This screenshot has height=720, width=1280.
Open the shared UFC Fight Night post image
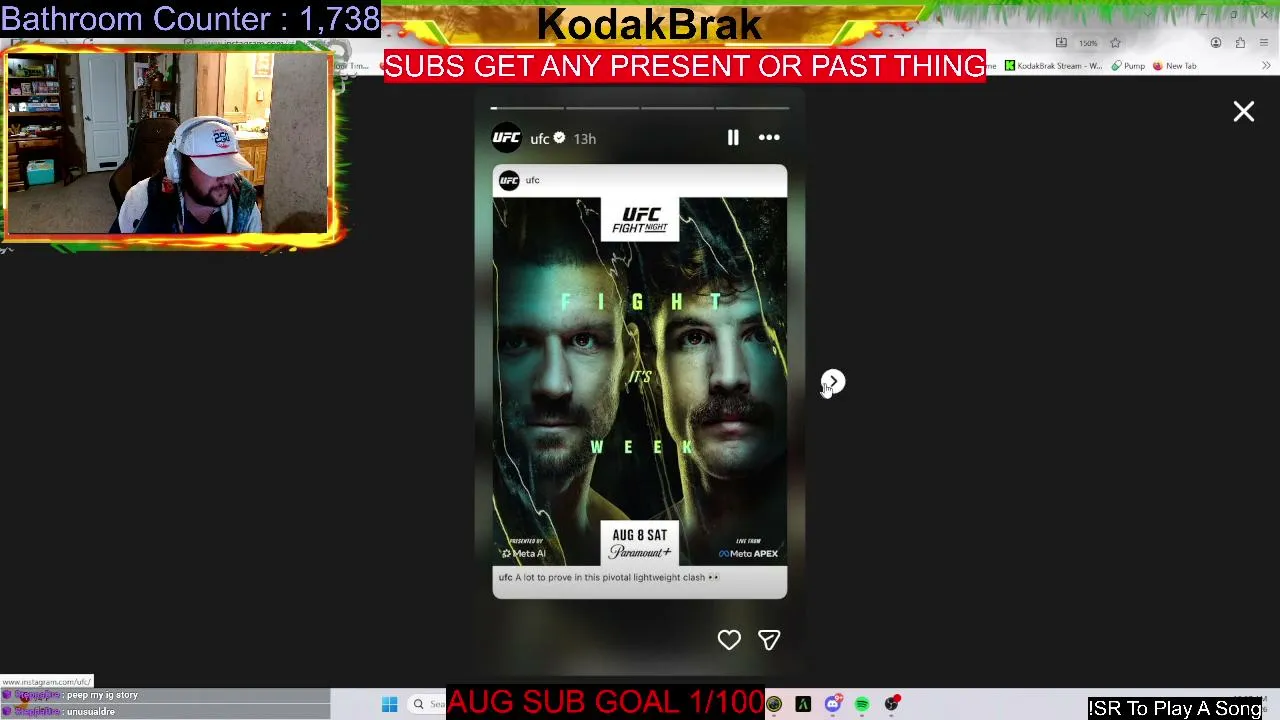point(640,382)
